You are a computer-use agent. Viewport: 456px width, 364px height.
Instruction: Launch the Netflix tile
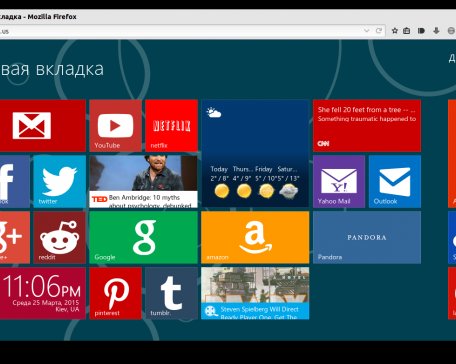[171, 126]
